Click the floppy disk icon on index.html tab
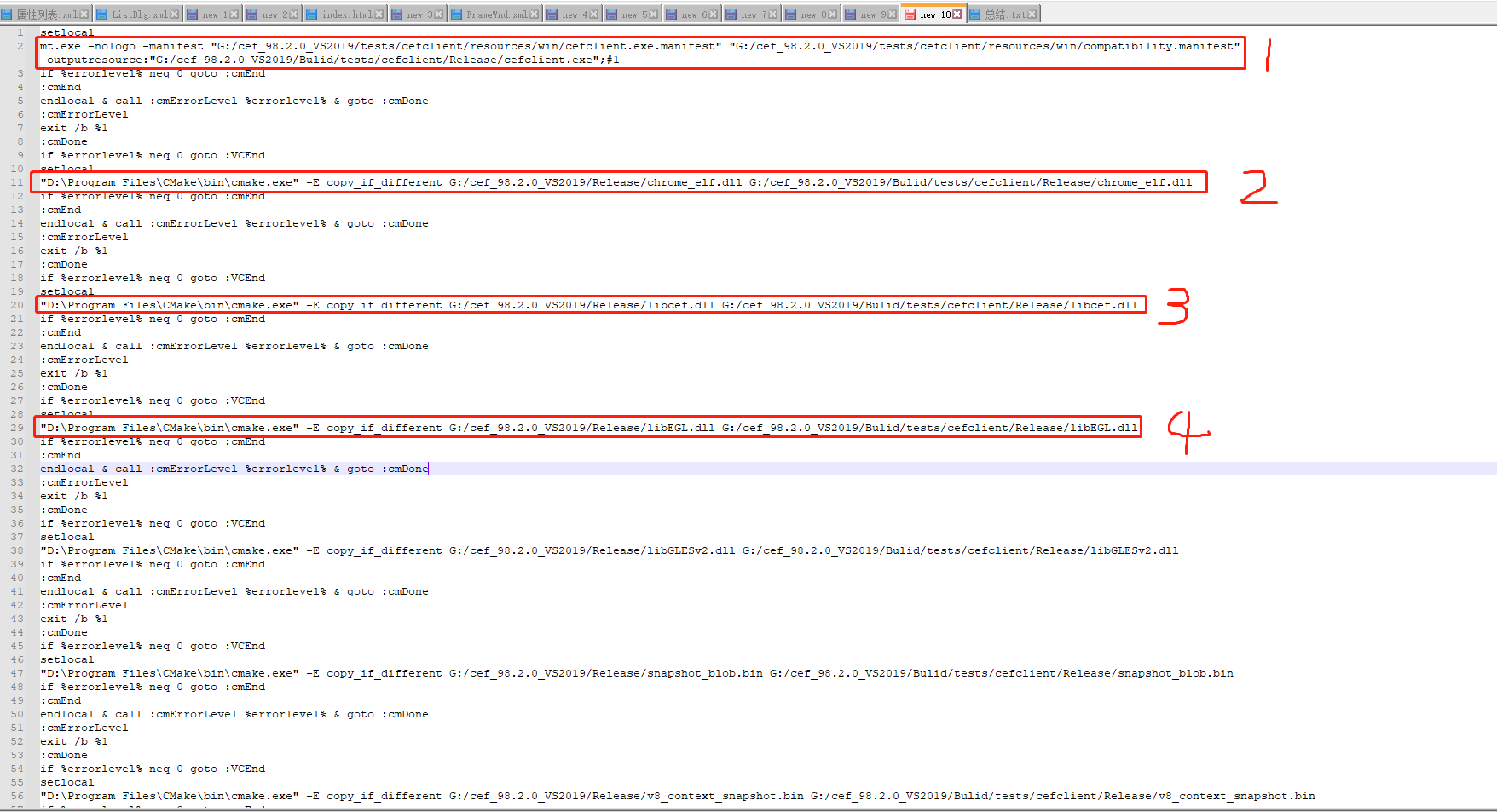The height and width of the screenshot is (812, 1497). 311,14
